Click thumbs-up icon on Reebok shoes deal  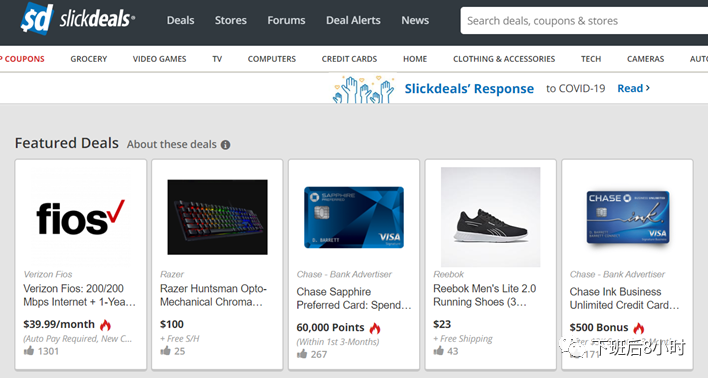click(438, 350)
